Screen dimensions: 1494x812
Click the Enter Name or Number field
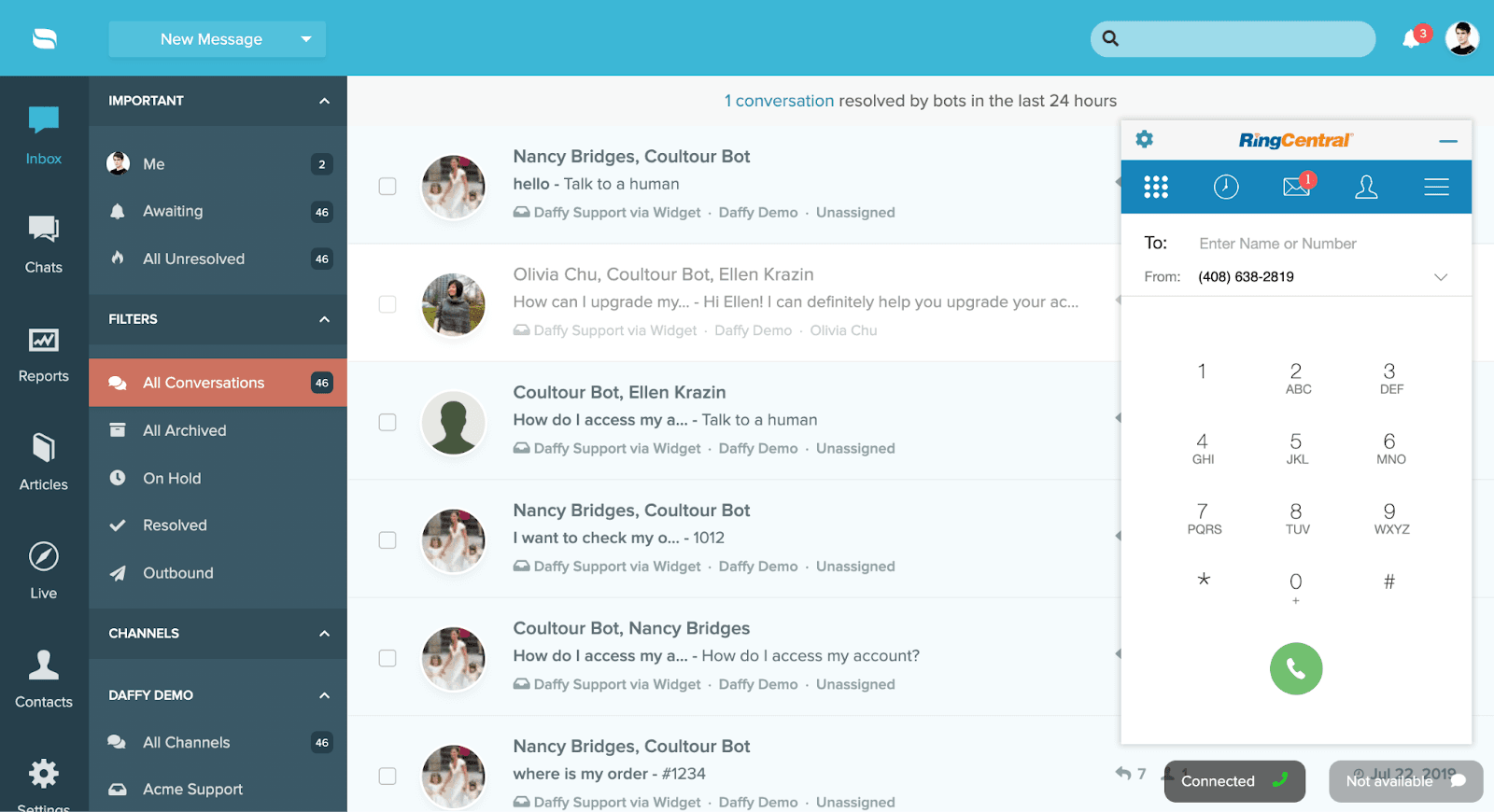pos(1317,244)
